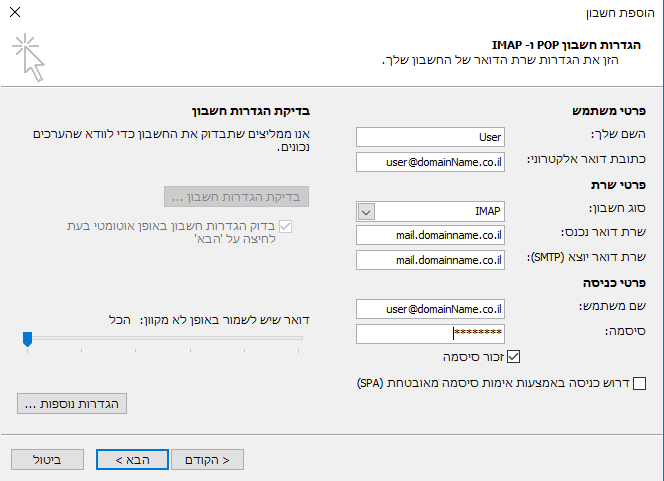Click the offline mail slider track middle
Image resolution: width=664 pixels, height=481 pixels.
point(163,338)
